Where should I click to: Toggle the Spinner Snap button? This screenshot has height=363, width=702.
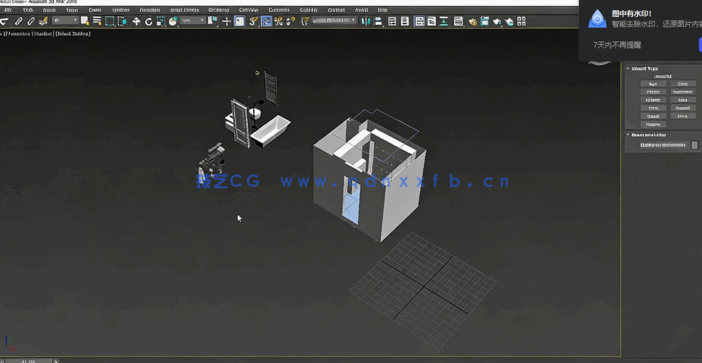[291, 21]
